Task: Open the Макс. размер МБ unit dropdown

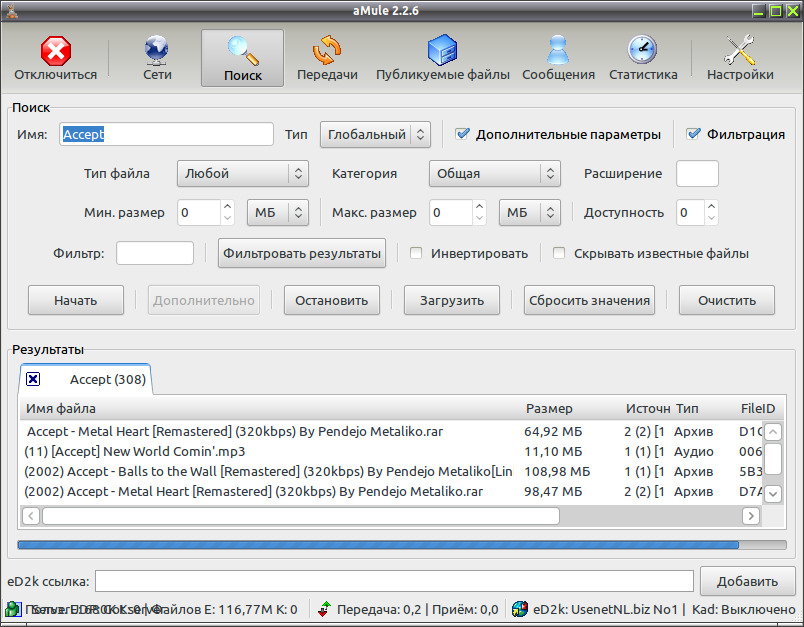Action: coord(530,212)
